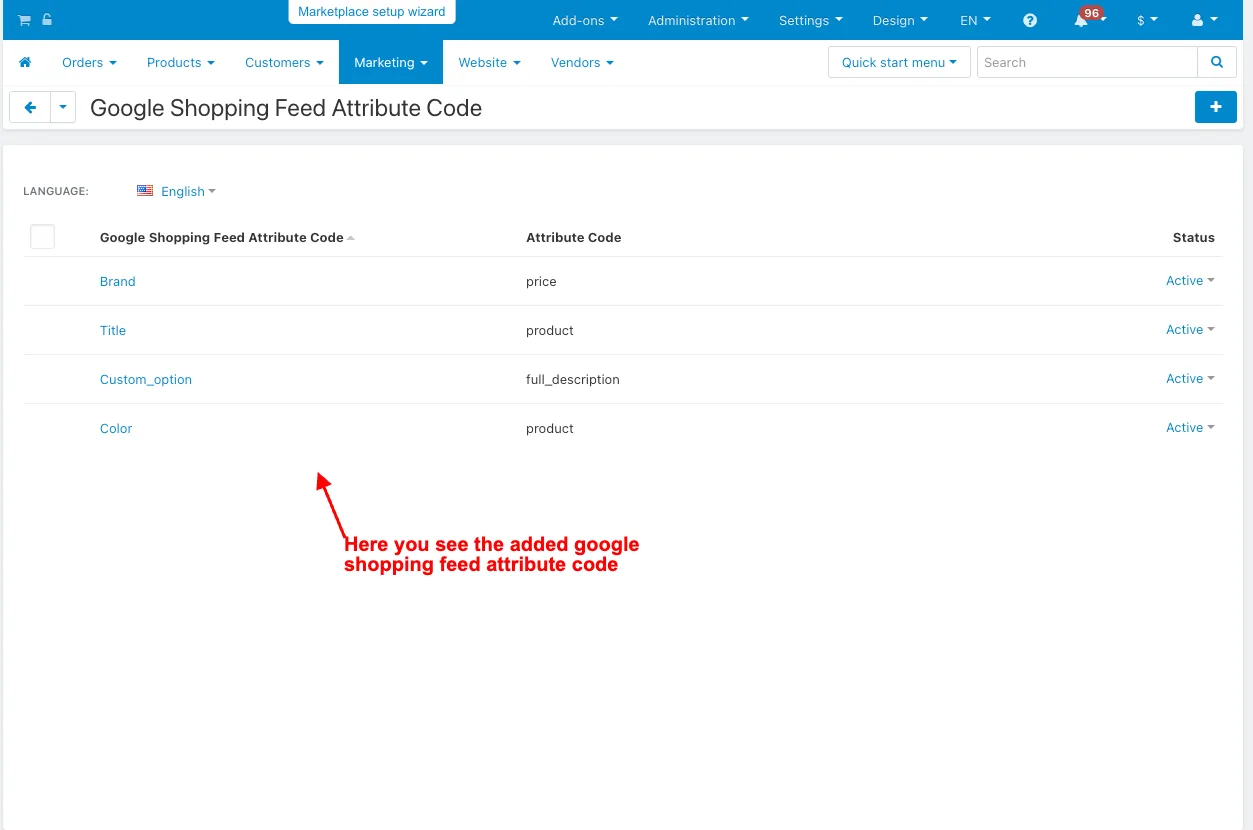Viewport: 1253px width, 830px height.
Task: Click the unlock store icon
Action: click(x=47, y=20)
